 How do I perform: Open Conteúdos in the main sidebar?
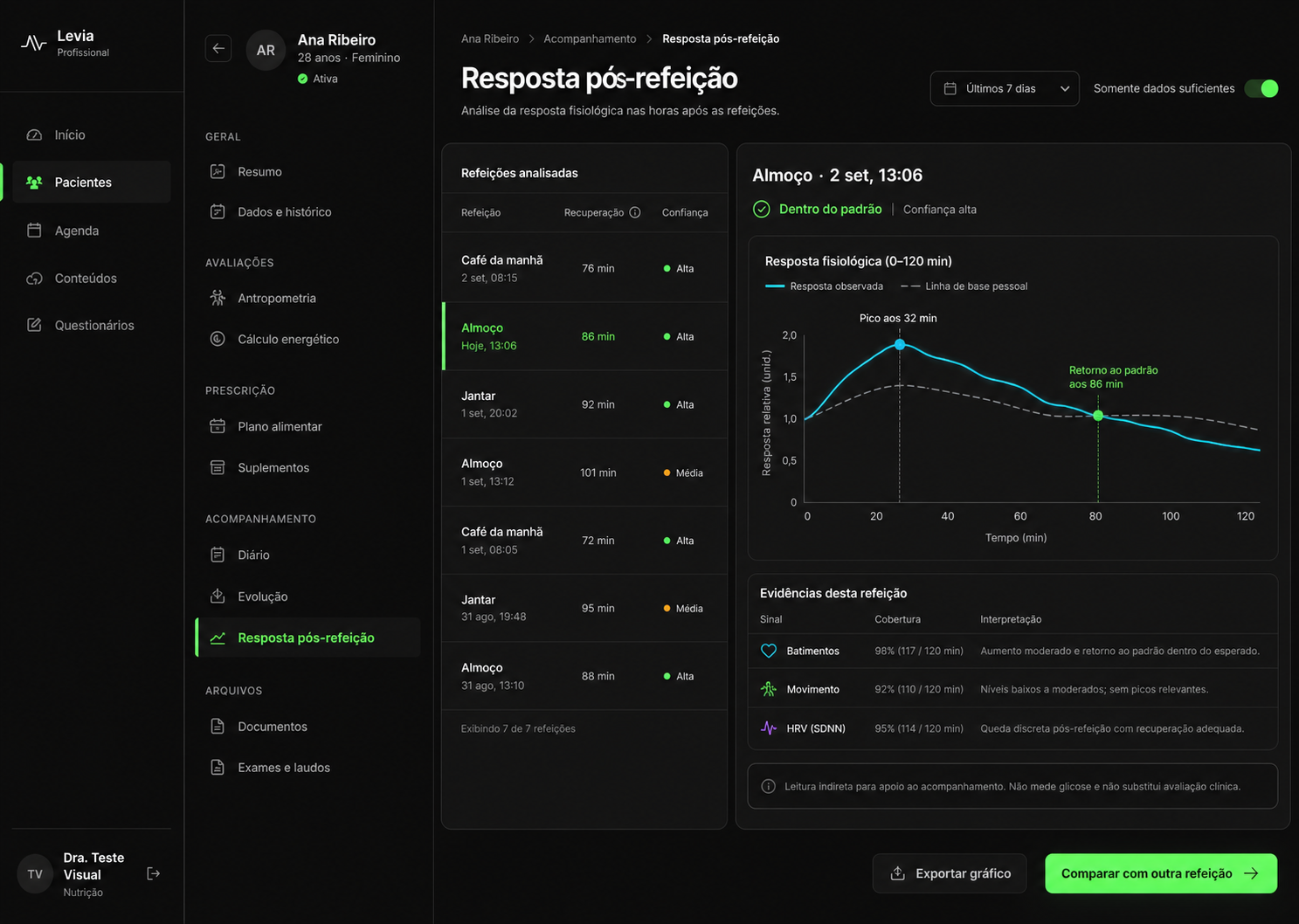click(x=92, y=278)
